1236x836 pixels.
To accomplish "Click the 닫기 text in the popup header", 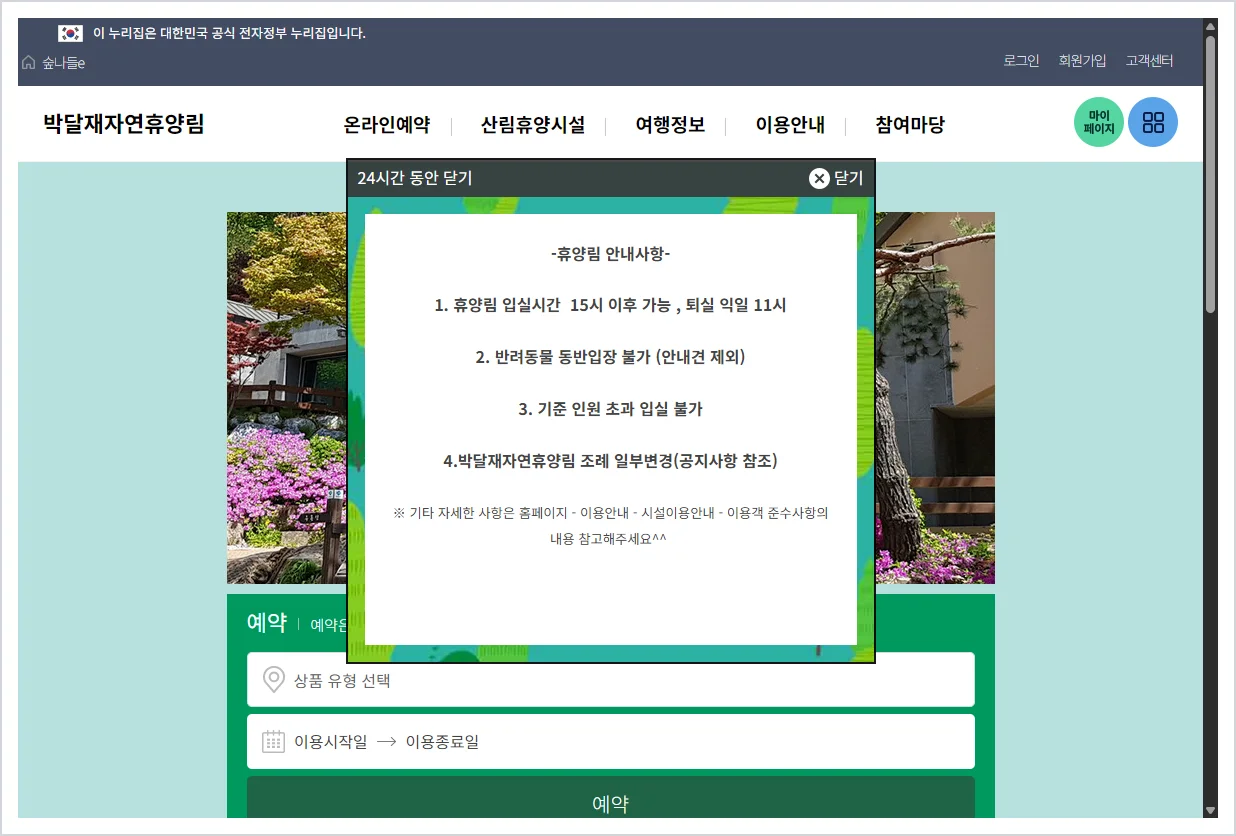I will 848,178.
